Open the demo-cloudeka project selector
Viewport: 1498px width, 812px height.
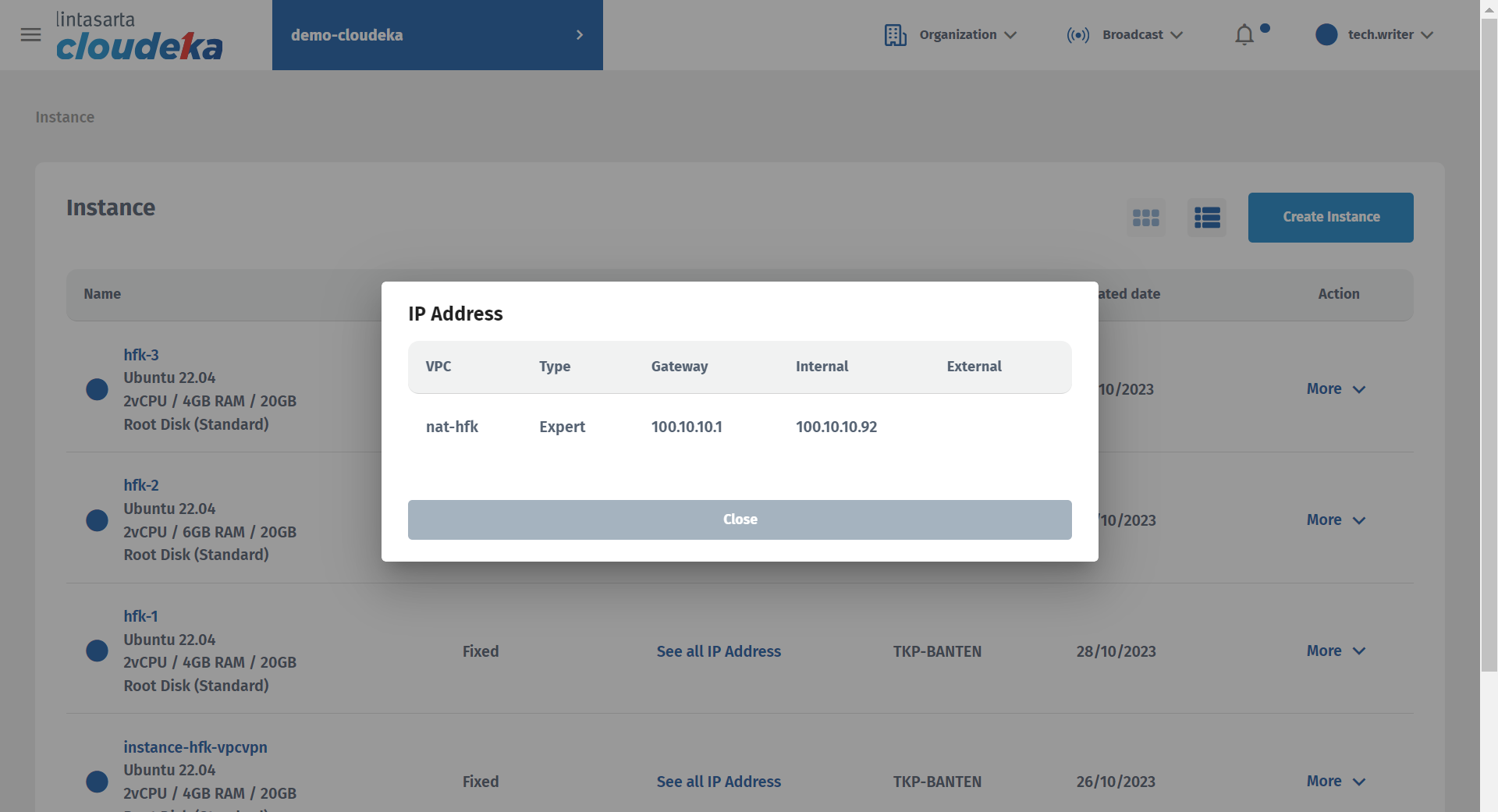pos(437,35)
